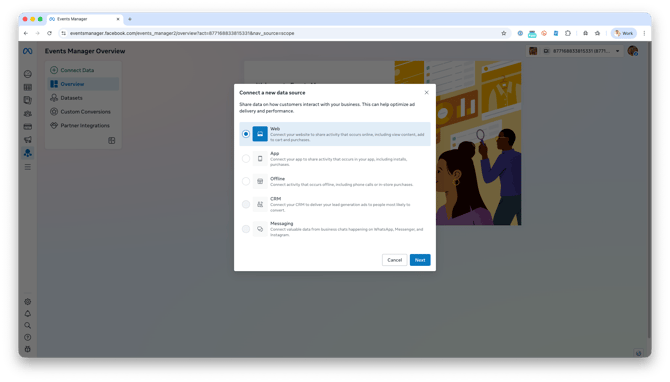Open the billing card icon in the left rail
670x382 pixels.
(x=28, y=126)
